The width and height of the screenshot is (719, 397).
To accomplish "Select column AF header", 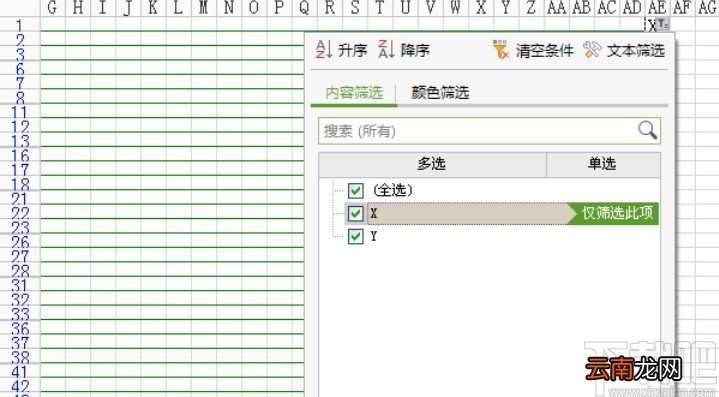I will (x=682, y=8).
